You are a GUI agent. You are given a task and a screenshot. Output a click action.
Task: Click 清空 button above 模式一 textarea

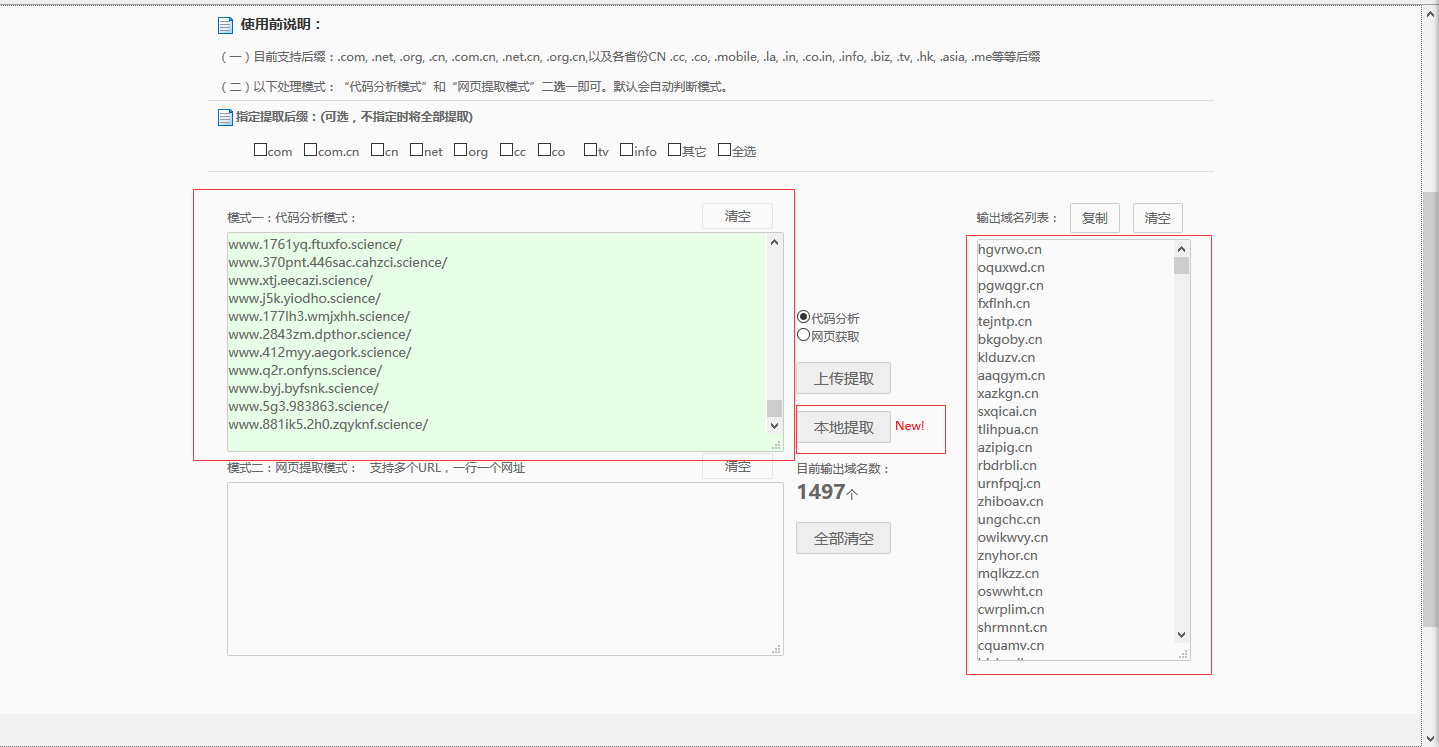pos(737,216)
